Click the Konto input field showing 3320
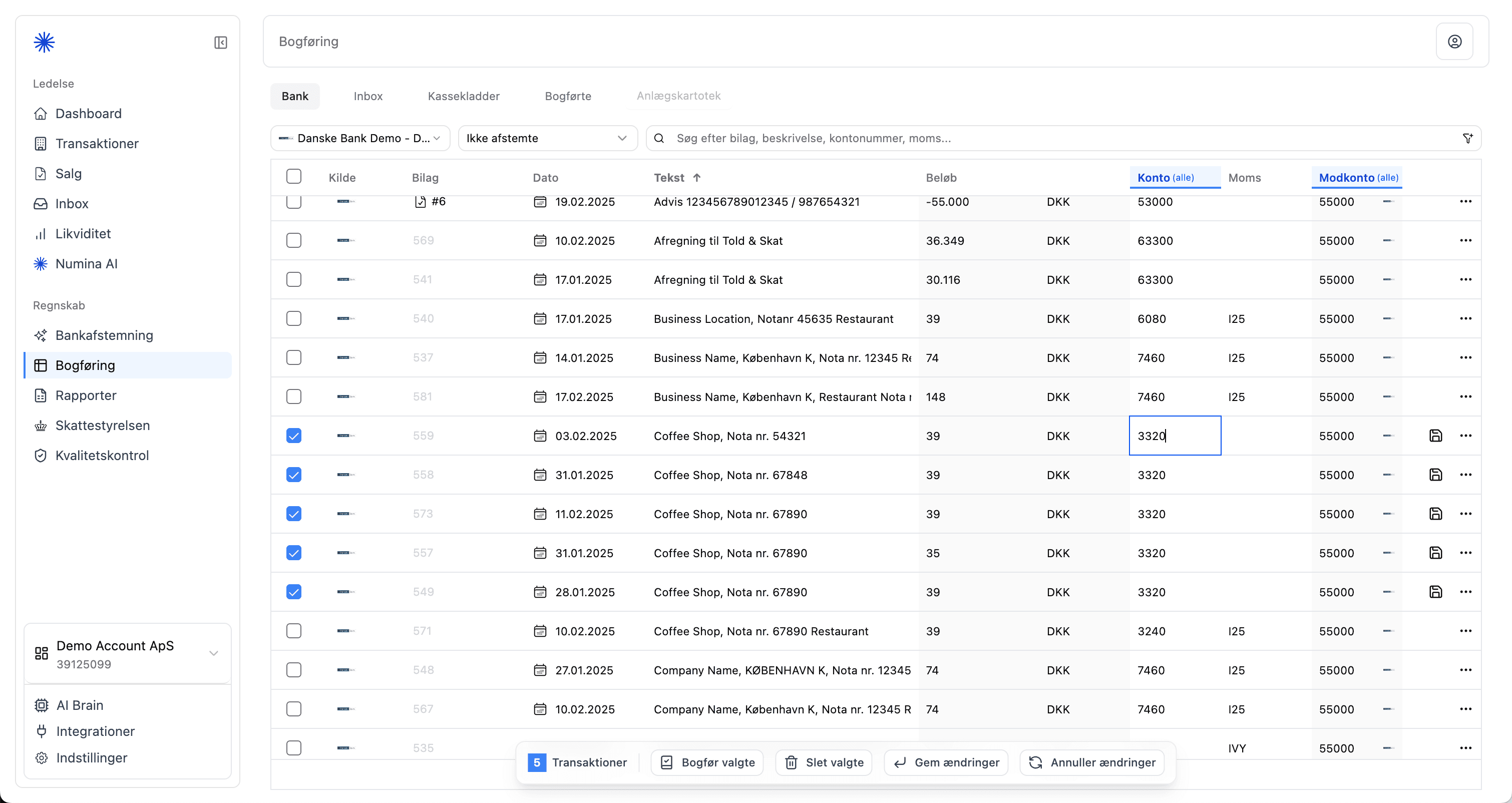This screenshot has height=803, width=1512. (x=1175, y=436)
